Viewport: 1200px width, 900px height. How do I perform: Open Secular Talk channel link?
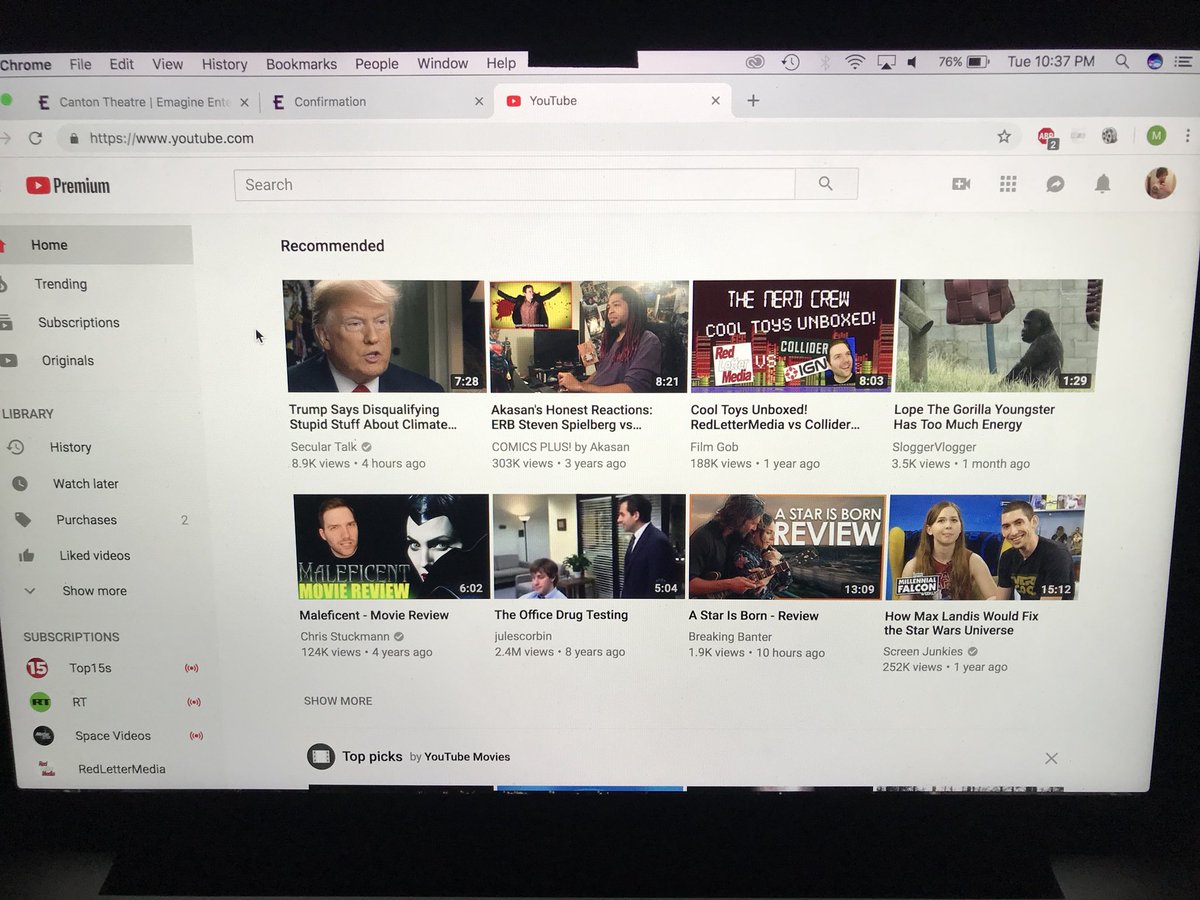(x=324, y=447)
